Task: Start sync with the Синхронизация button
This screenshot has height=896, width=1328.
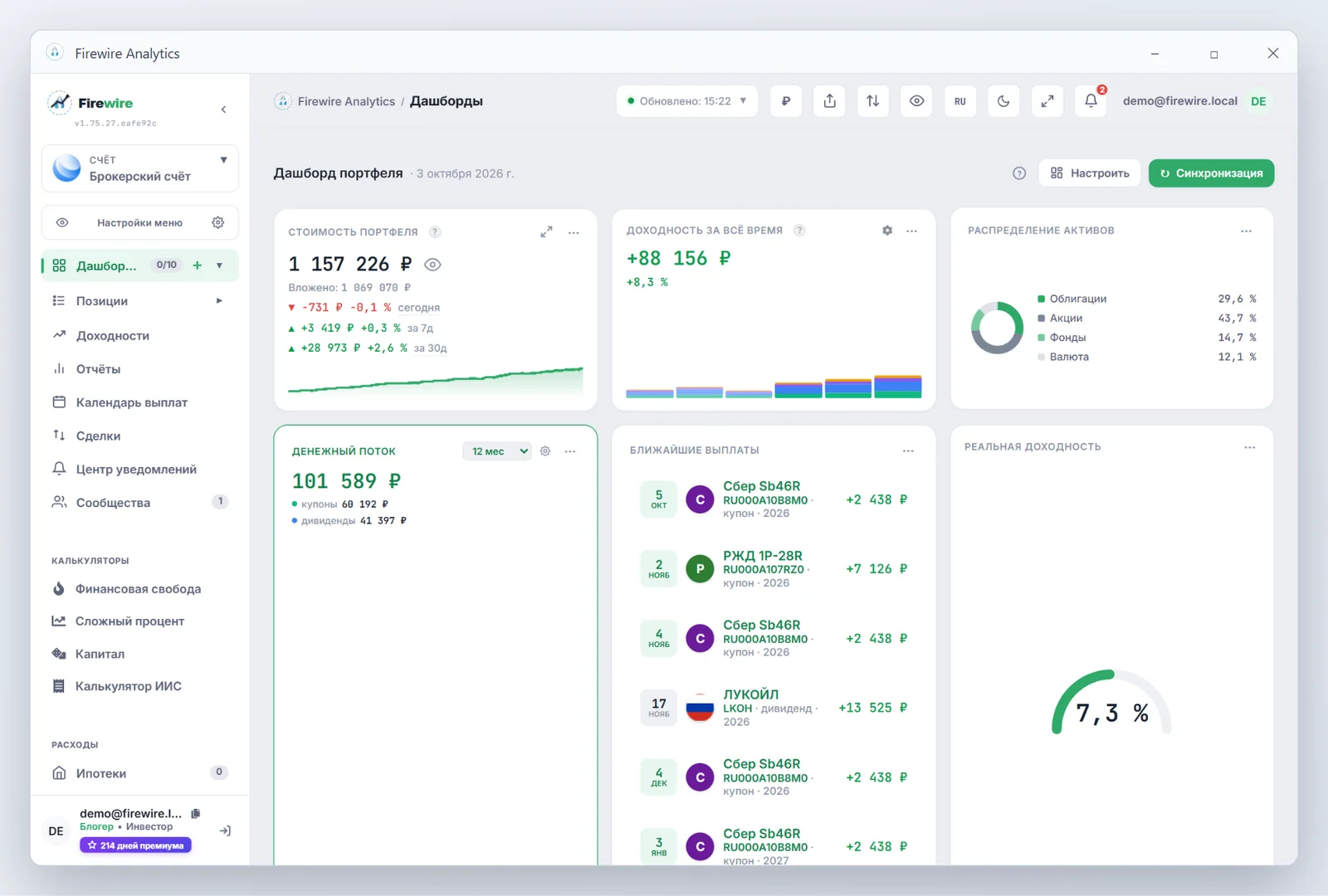Action: (1211, 173)
